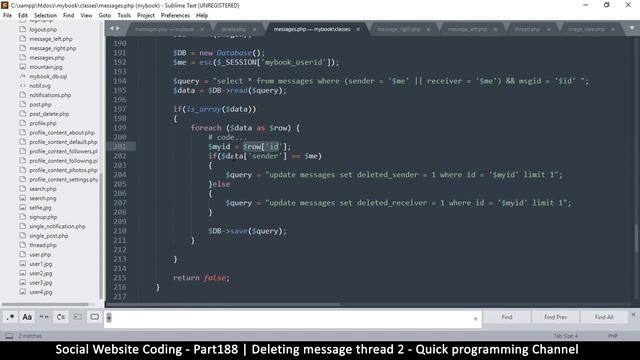The width and height of the screenshot is (640, 360).
Task: Open profile_content_about.php in sidebar
Action: [62, 133]
